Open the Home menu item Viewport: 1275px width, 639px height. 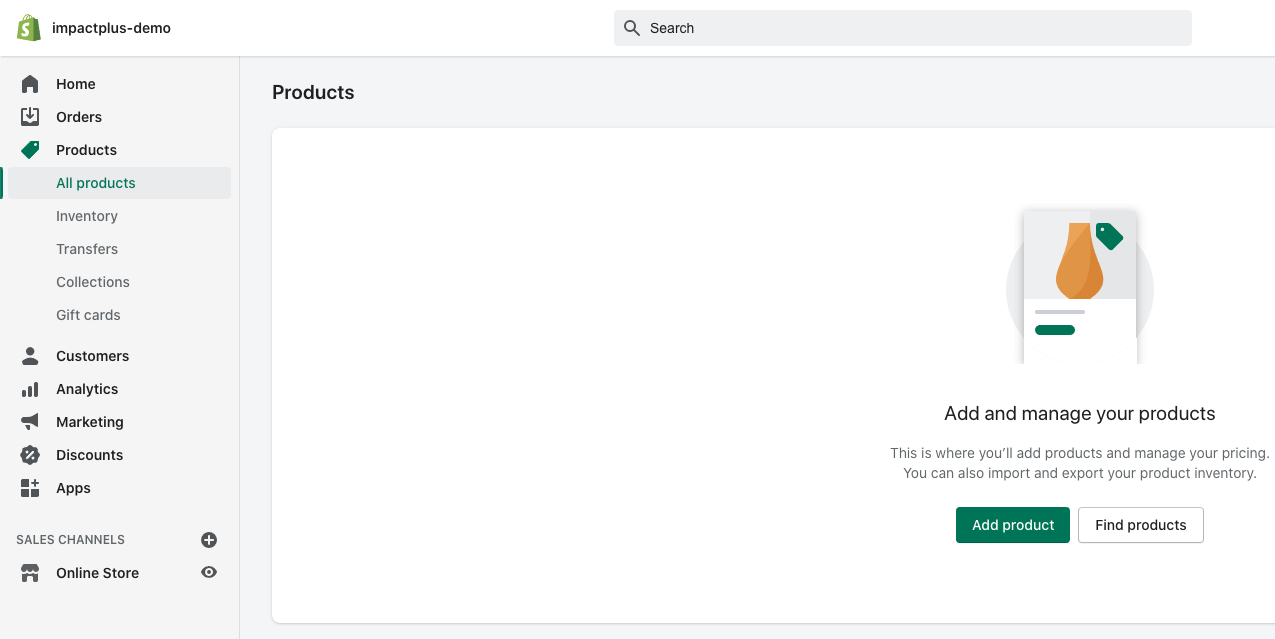pos(76,84)
